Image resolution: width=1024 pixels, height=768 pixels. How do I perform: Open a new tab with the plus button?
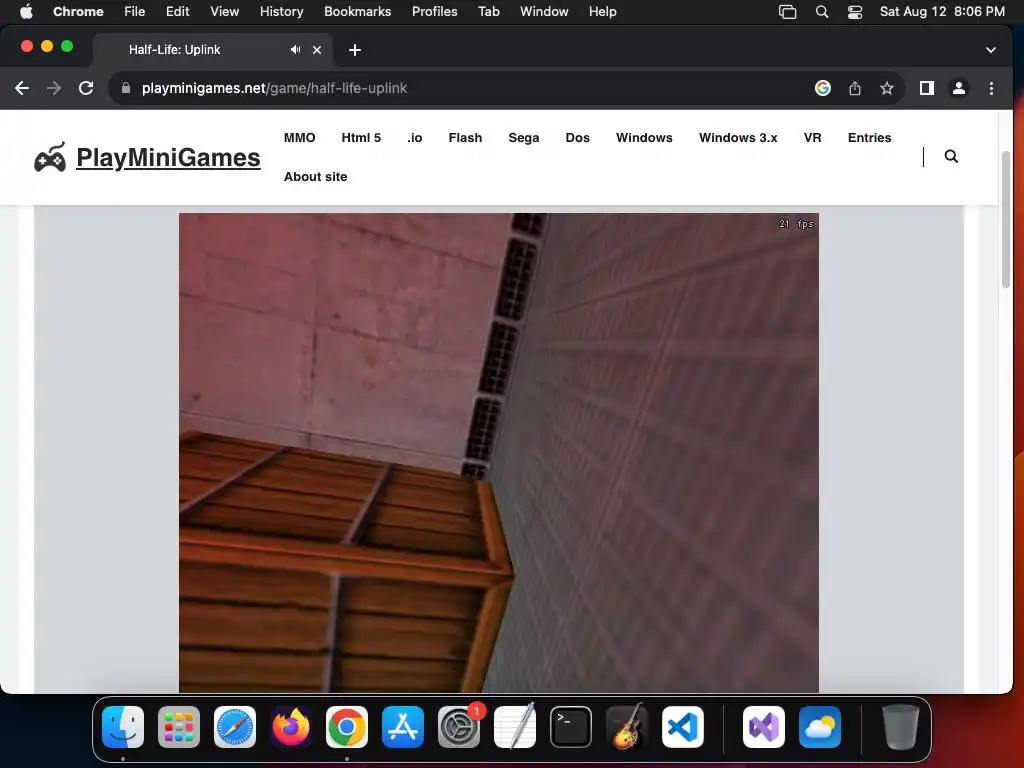point(355,50)
